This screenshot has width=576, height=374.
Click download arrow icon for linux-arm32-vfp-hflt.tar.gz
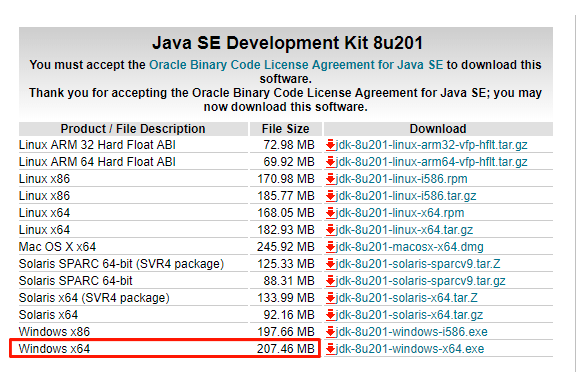[331, 145]
